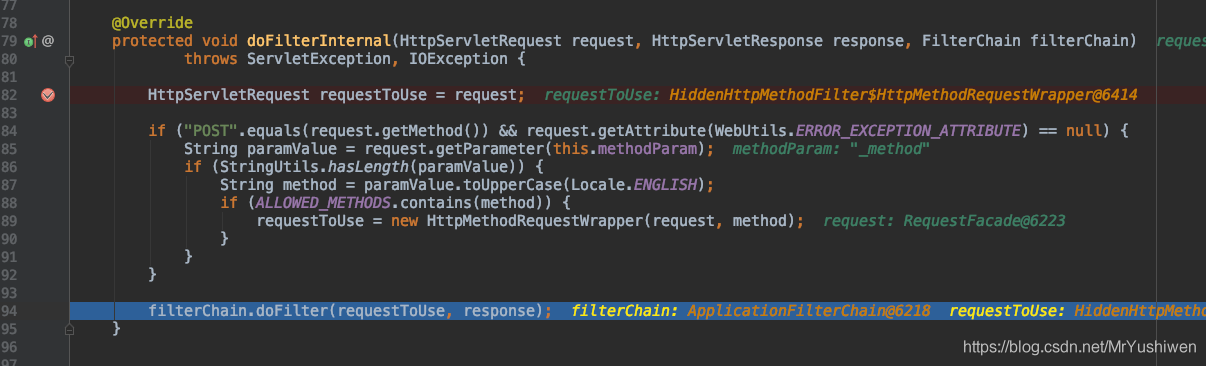
Task: Click the @Override annotation
Action: point(152,23)
